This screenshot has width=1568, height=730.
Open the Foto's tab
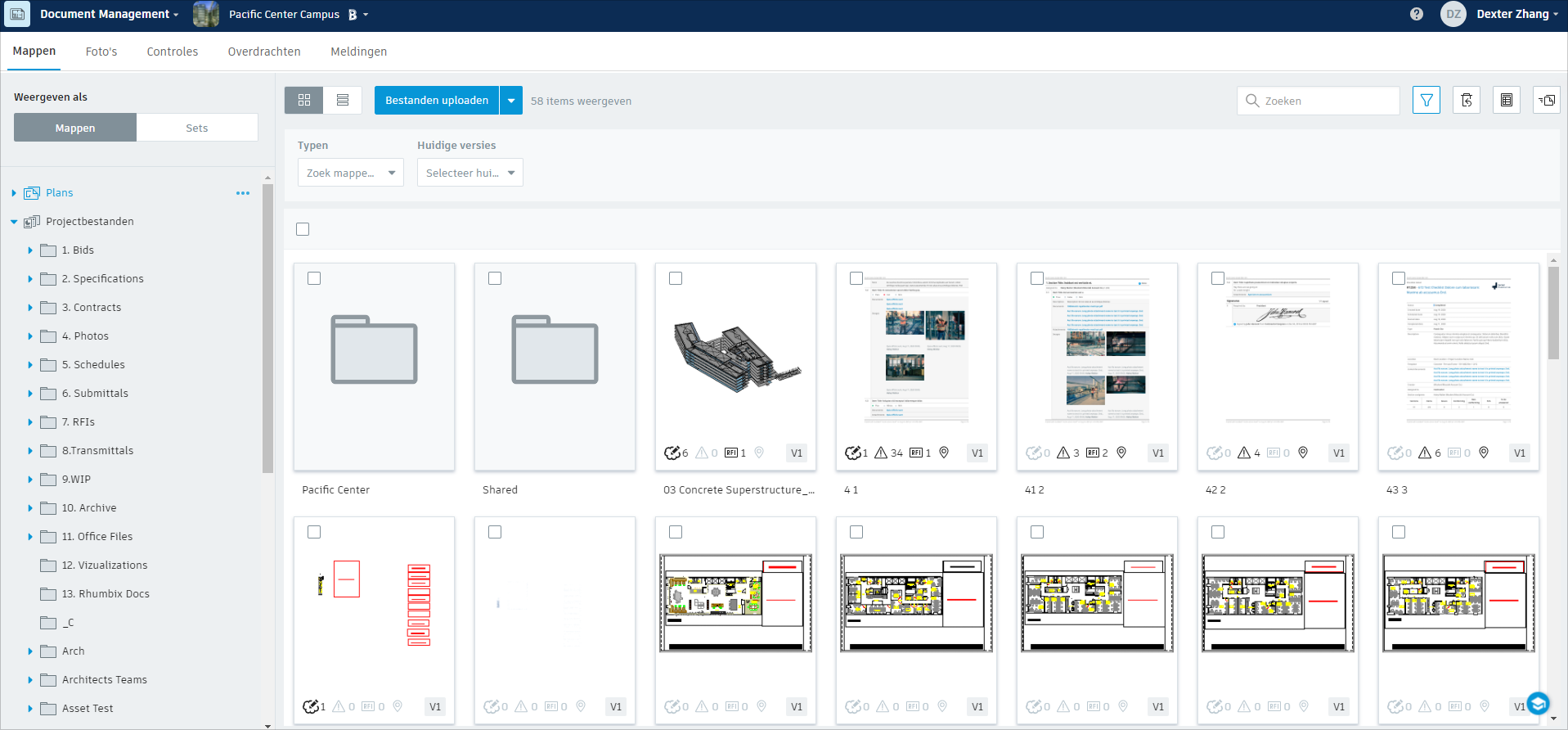[x=101, y=52]
